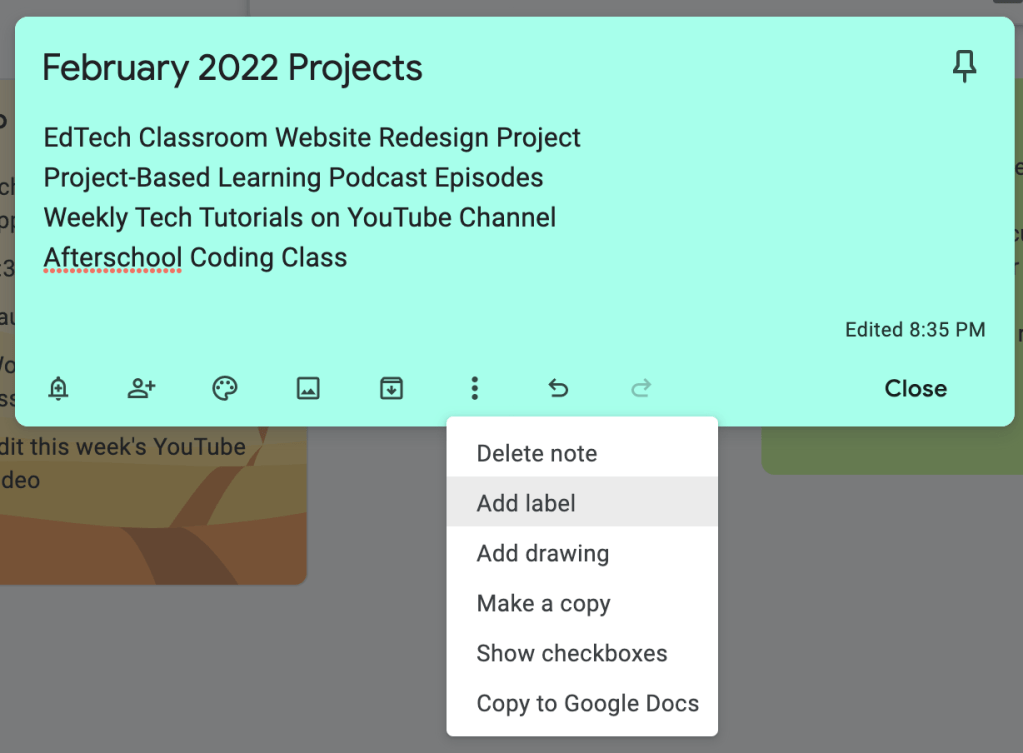The width and height of the screenshot is (1023, 753).
Task: Click the Edited 8:35 PM timestamp
Action: [x=915, y=329]
